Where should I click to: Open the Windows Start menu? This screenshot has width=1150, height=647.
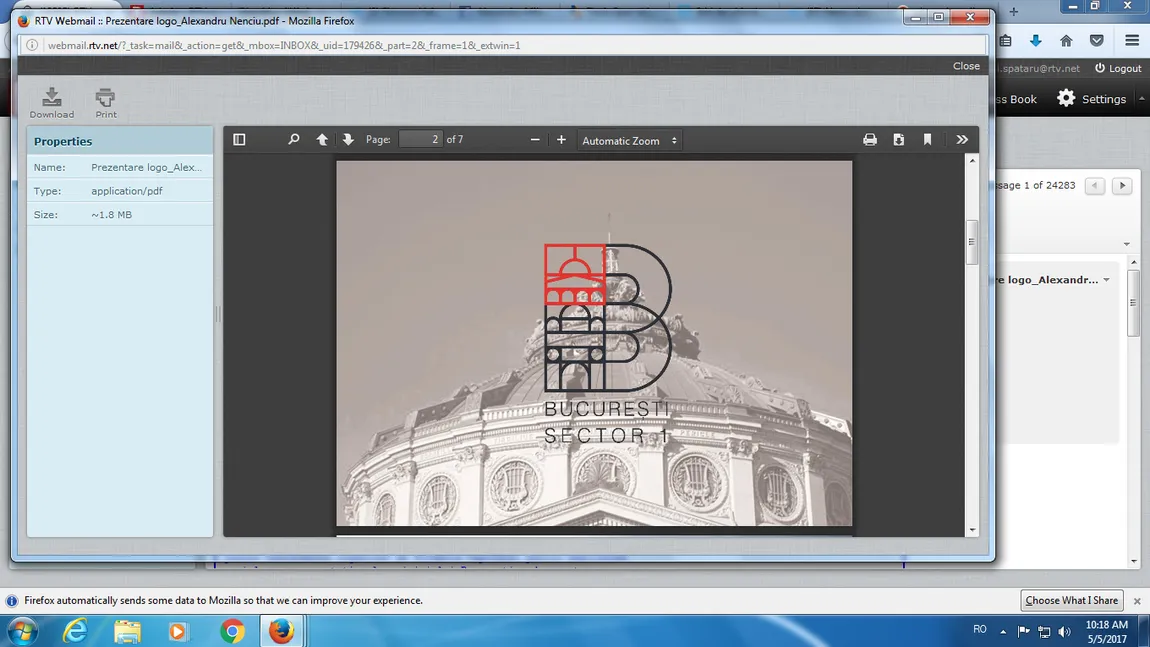(x=22, y=631)
